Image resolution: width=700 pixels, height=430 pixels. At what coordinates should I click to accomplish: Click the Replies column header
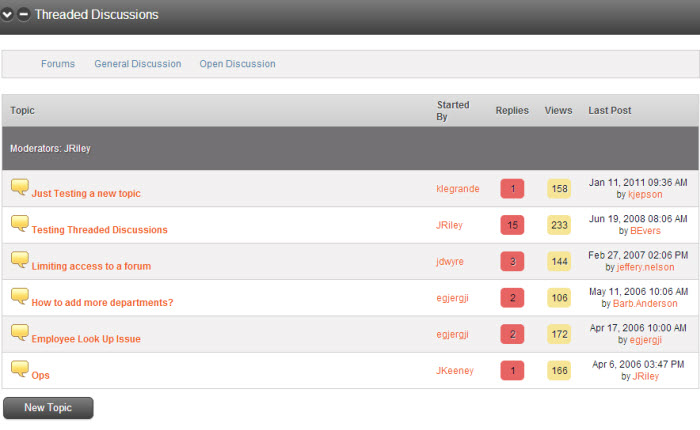click(x=512, y=110)
